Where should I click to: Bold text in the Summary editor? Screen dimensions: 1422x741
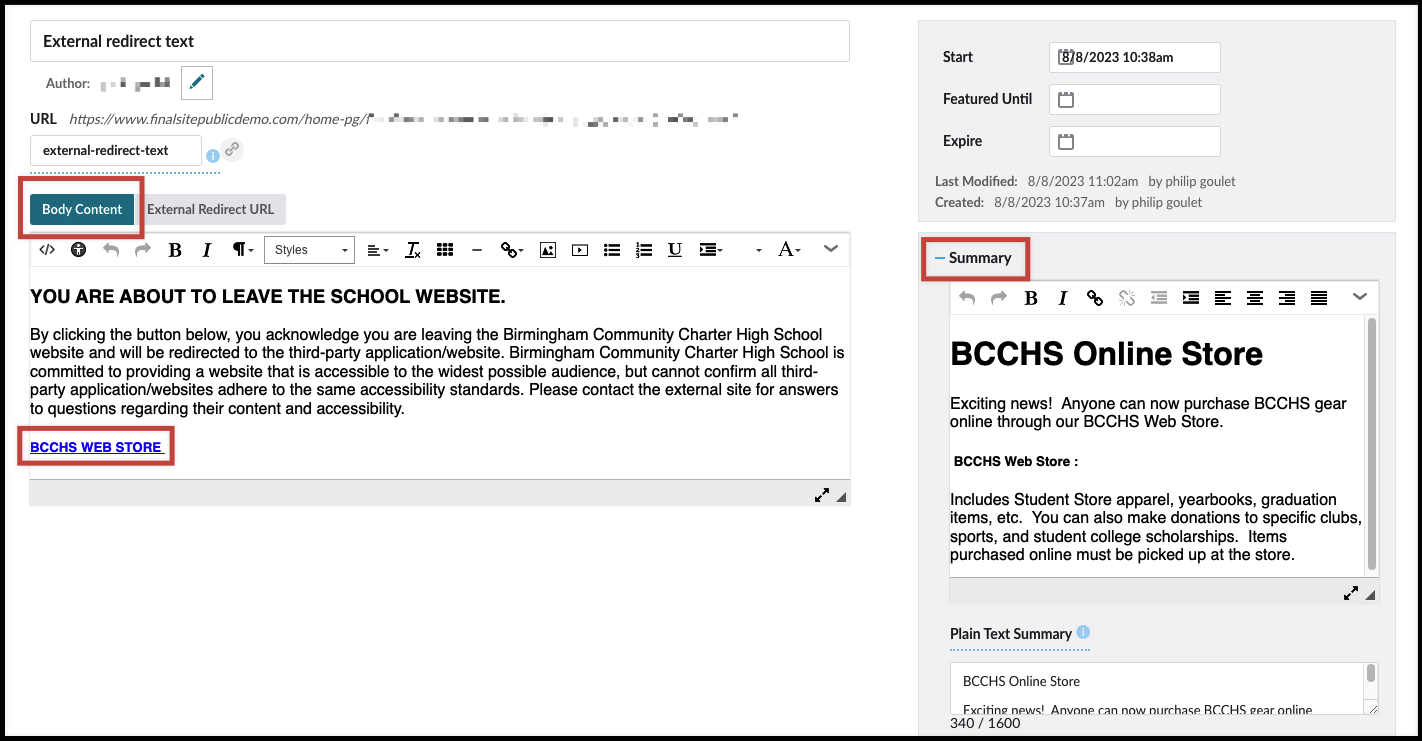click(x=1031, y=298)
